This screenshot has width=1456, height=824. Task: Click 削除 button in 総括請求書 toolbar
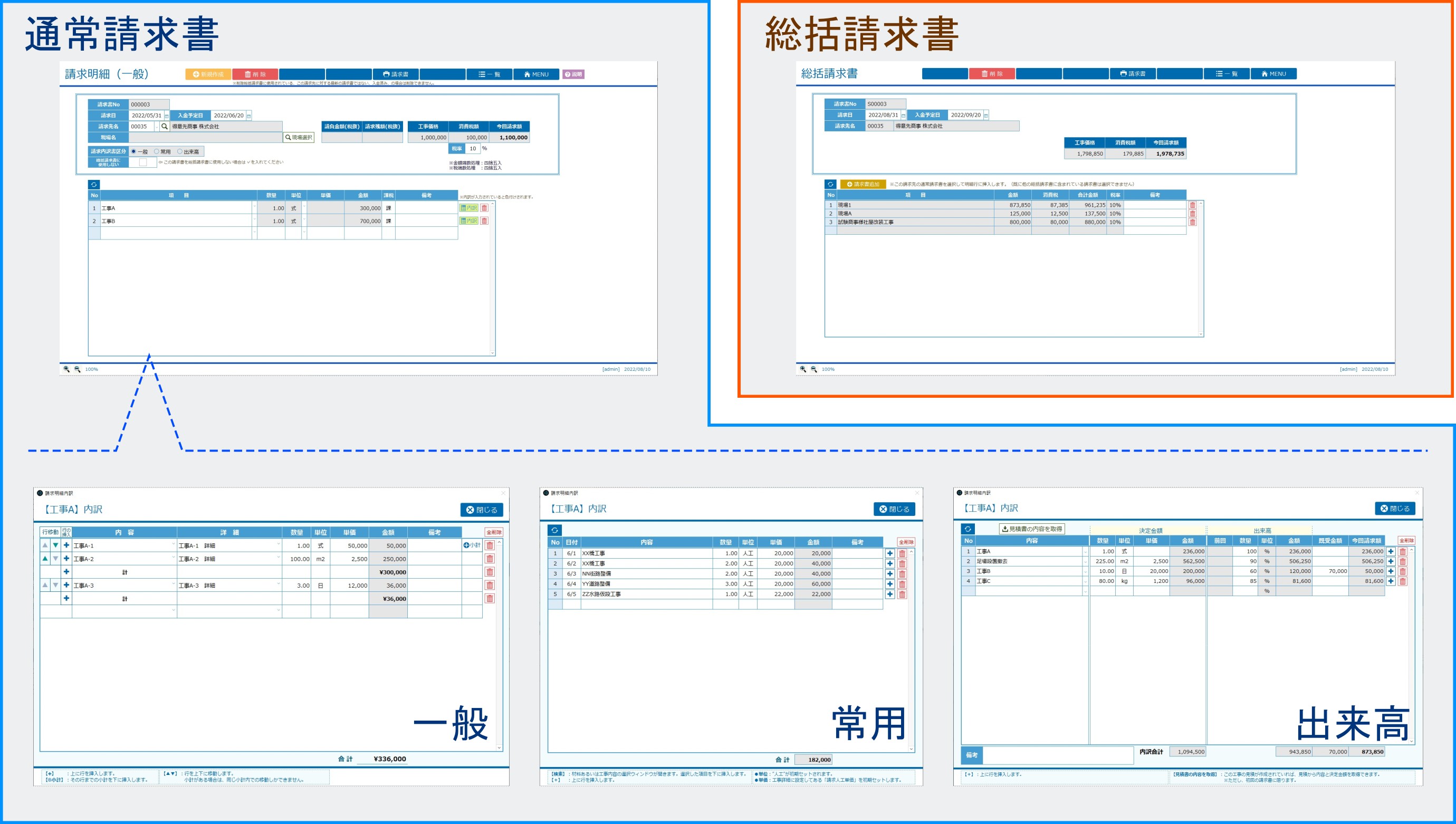pos(992,73)
